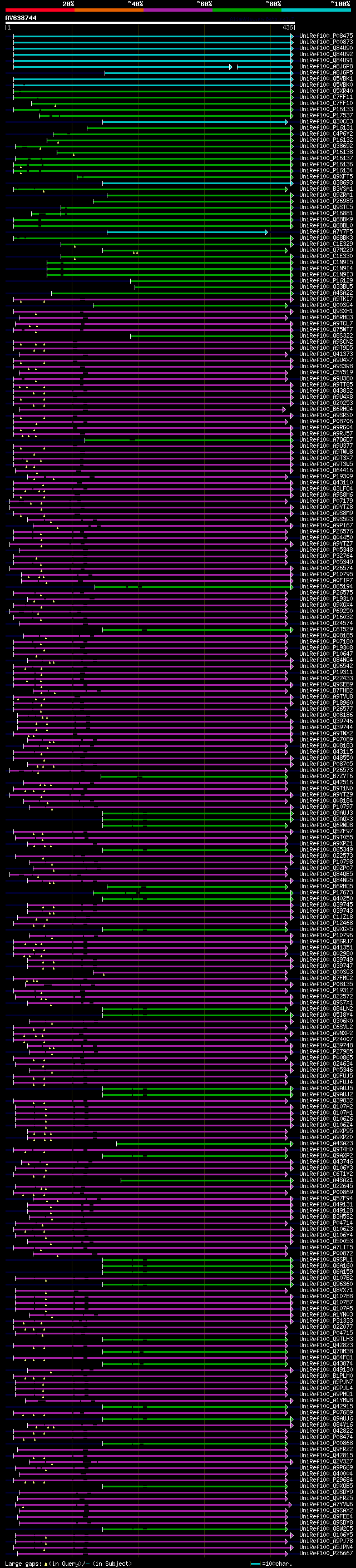Viewport: 356px width, 1568px height.
Task: Select label UniRef100_P07689
Action: point(326,1412)
